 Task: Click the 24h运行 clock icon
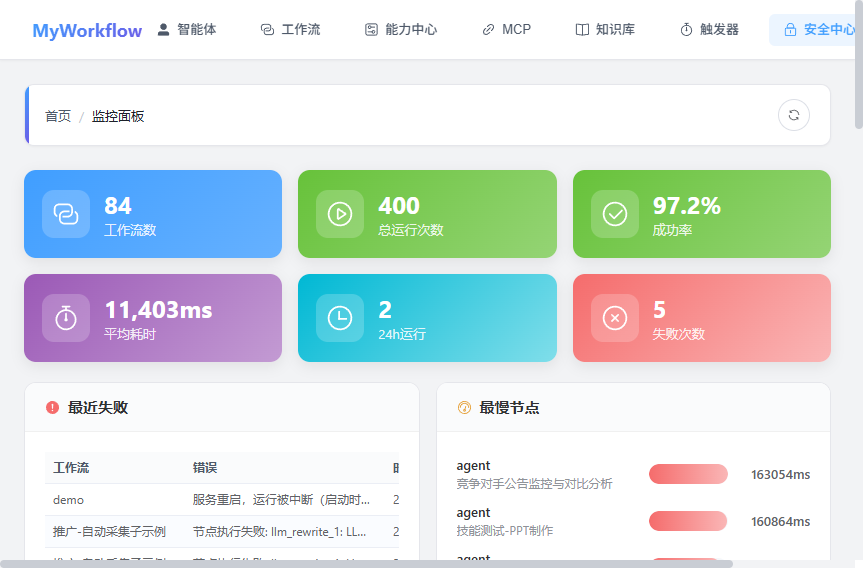340,318
